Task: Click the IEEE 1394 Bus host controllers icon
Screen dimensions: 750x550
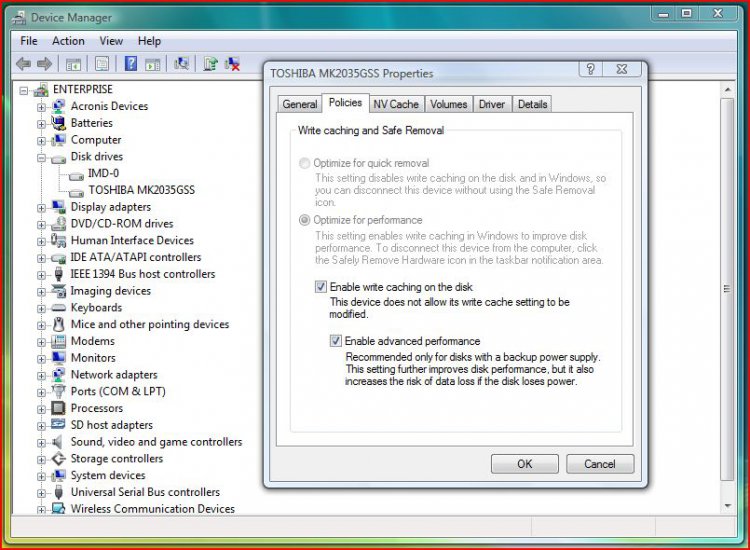Action: 58,274
